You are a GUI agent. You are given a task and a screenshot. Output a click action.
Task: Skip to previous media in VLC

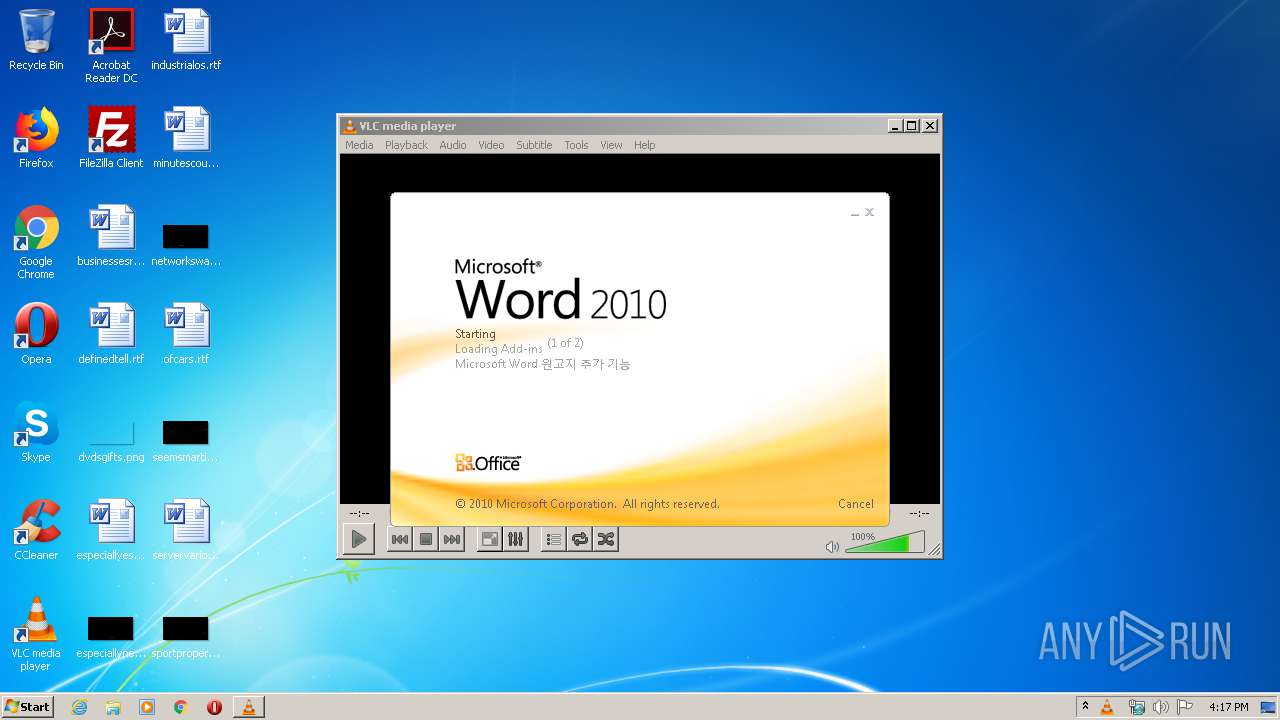pos(399,540)
